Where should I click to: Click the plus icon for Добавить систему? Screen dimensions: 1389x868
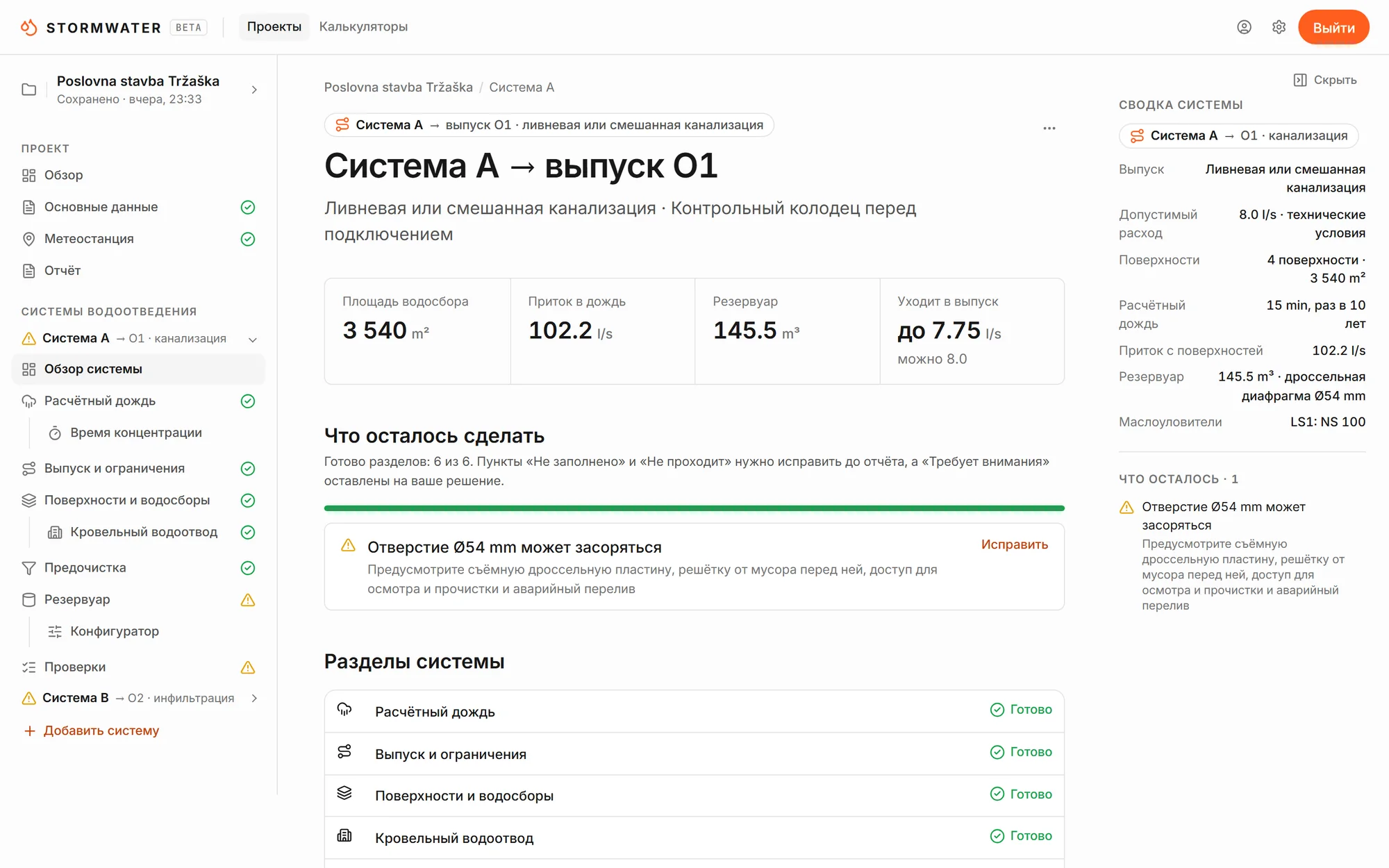click(x=29, y=731)
